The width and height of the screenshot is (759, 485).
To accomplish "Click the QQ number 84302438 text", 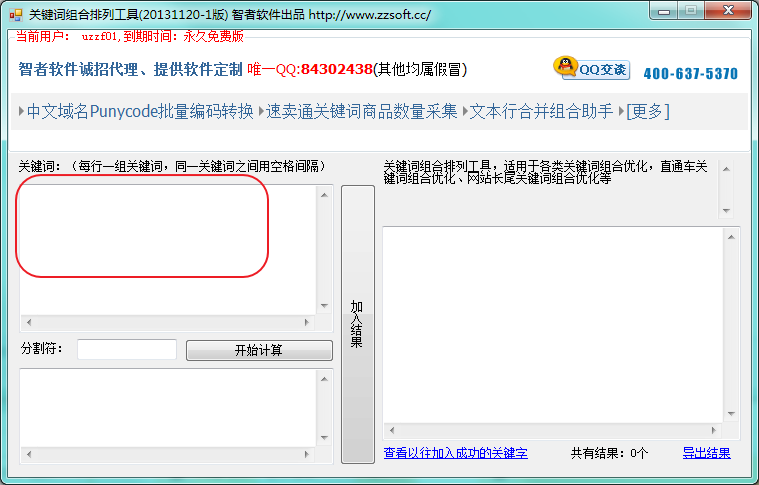I will point(337,69).
